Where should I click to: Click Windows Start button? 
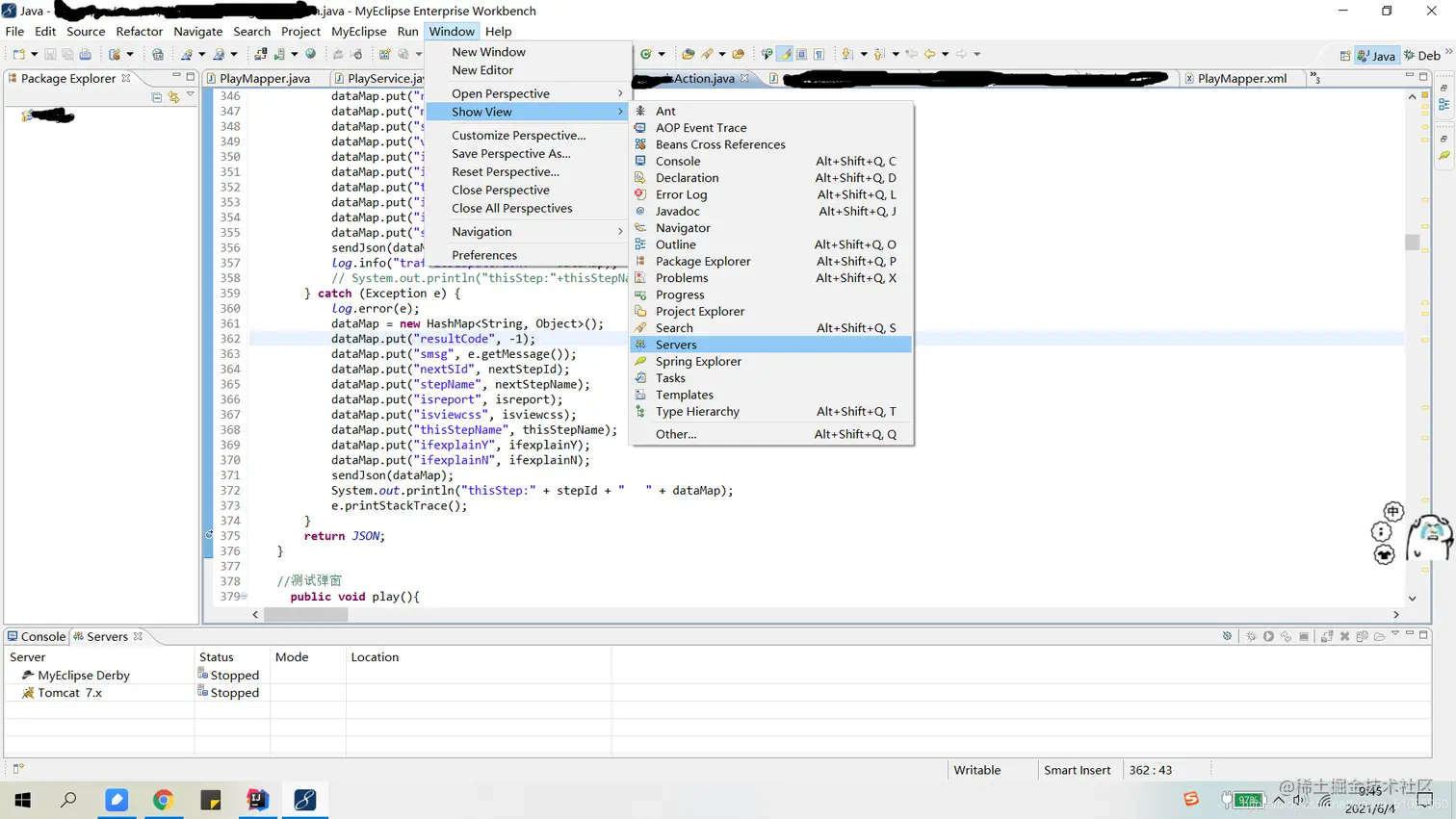tap(22, 800)
